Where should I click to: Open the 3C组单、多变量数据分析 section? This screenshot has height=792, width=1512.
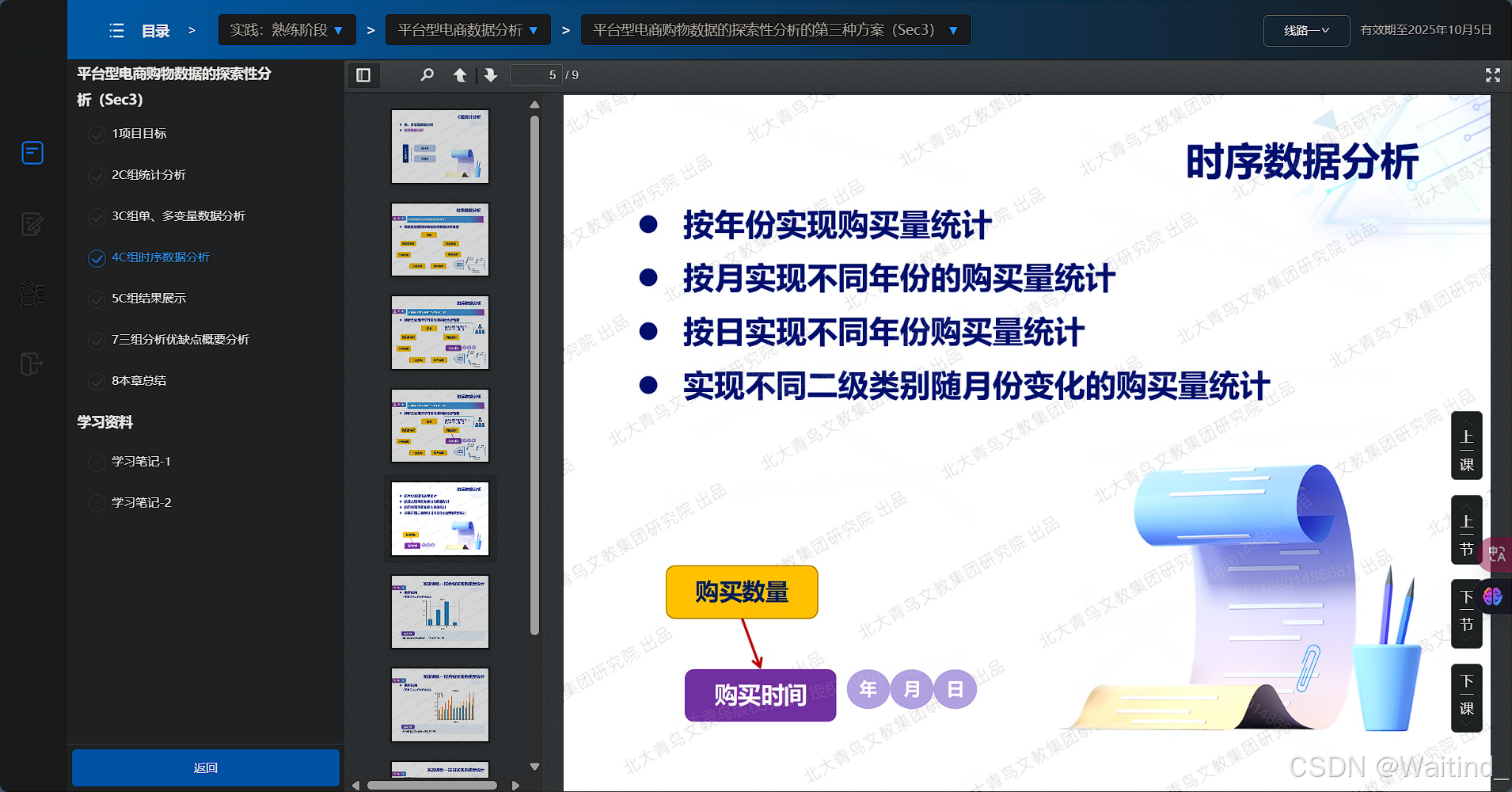[178, 216]
